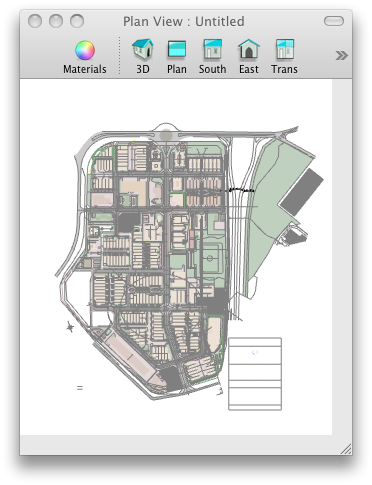Show the East elevation view
The width and height of the screenshot is (372, 485).
tap(249, 56)
